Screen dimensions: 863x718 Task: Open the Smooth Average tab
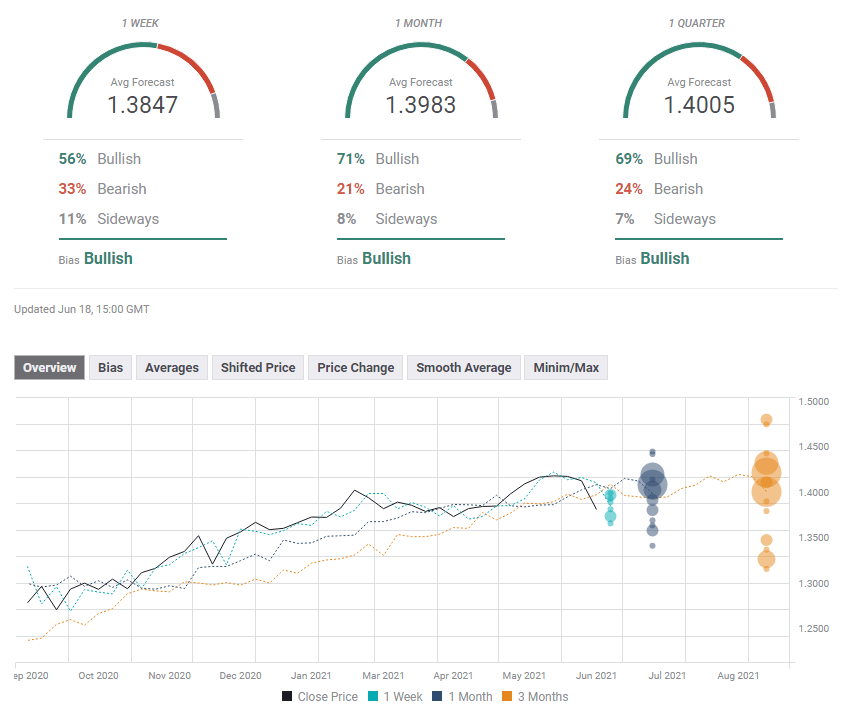click(x=464, y=368)
